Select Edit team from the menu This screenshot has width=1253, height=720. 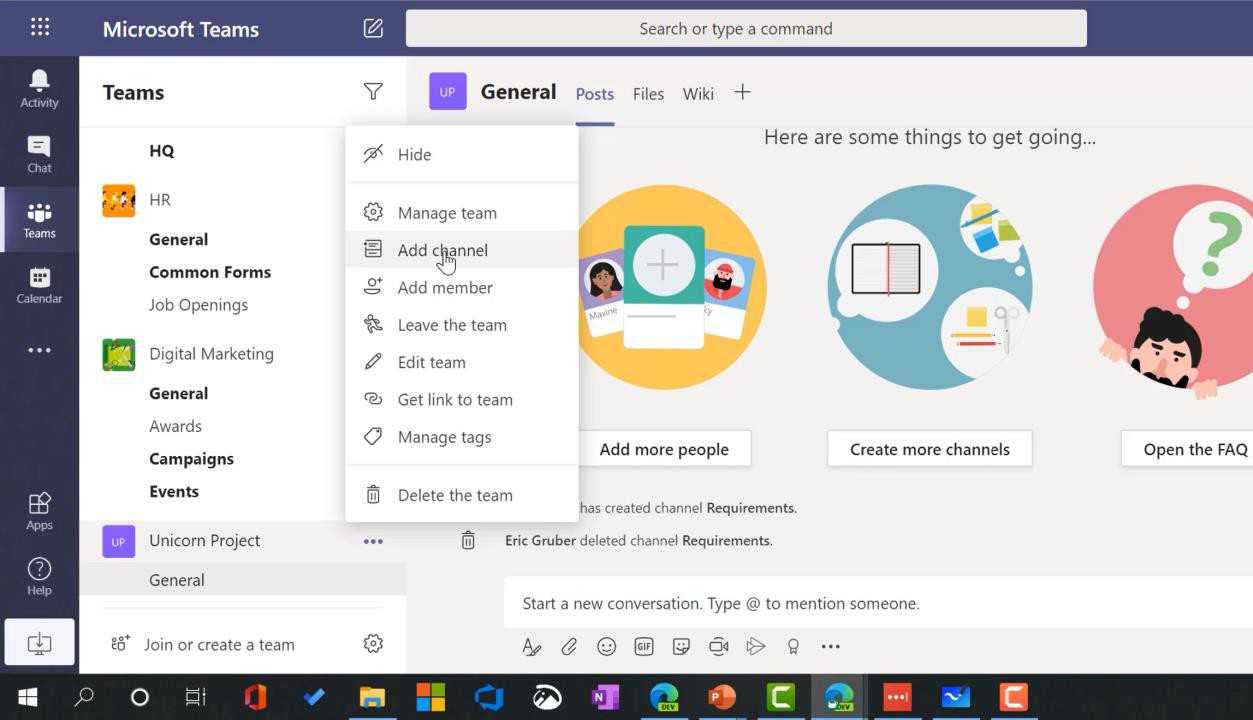click(462, 362)
